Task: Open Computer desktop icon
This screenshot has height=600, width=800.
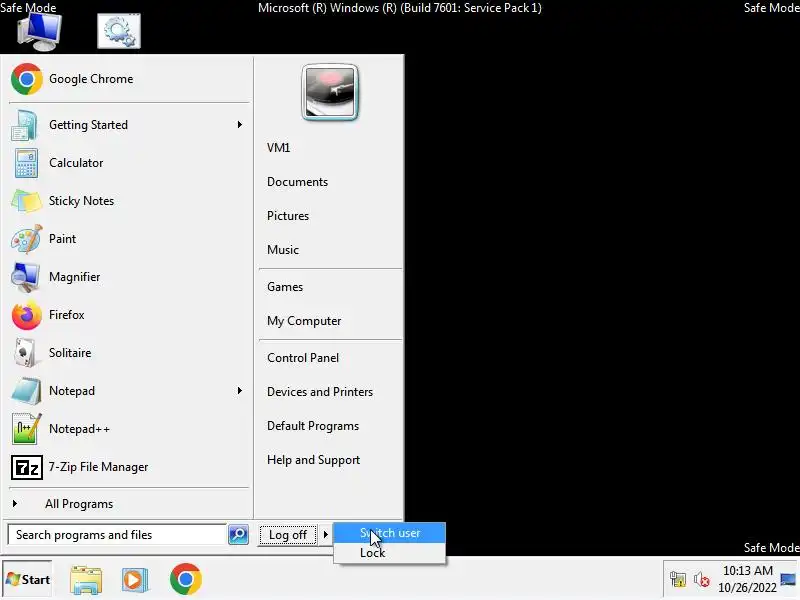Action: pos(39,32)
